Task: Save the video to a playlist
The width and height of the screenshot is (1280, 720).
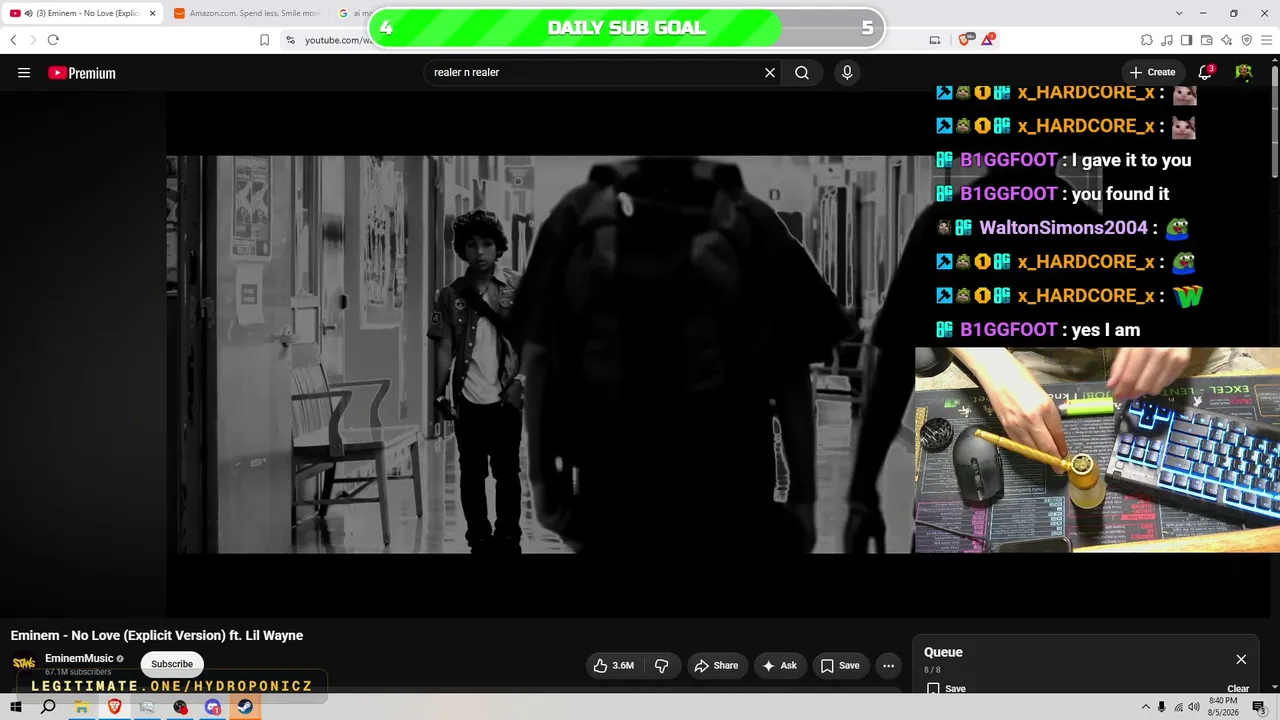Action: [840, 666]
